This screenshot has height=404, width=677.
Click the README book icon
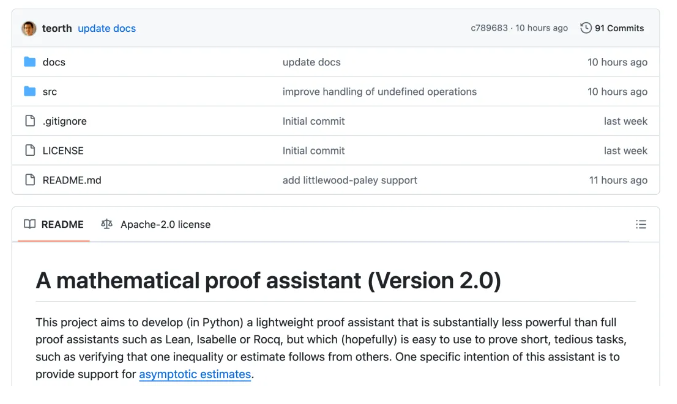point(30,224)
